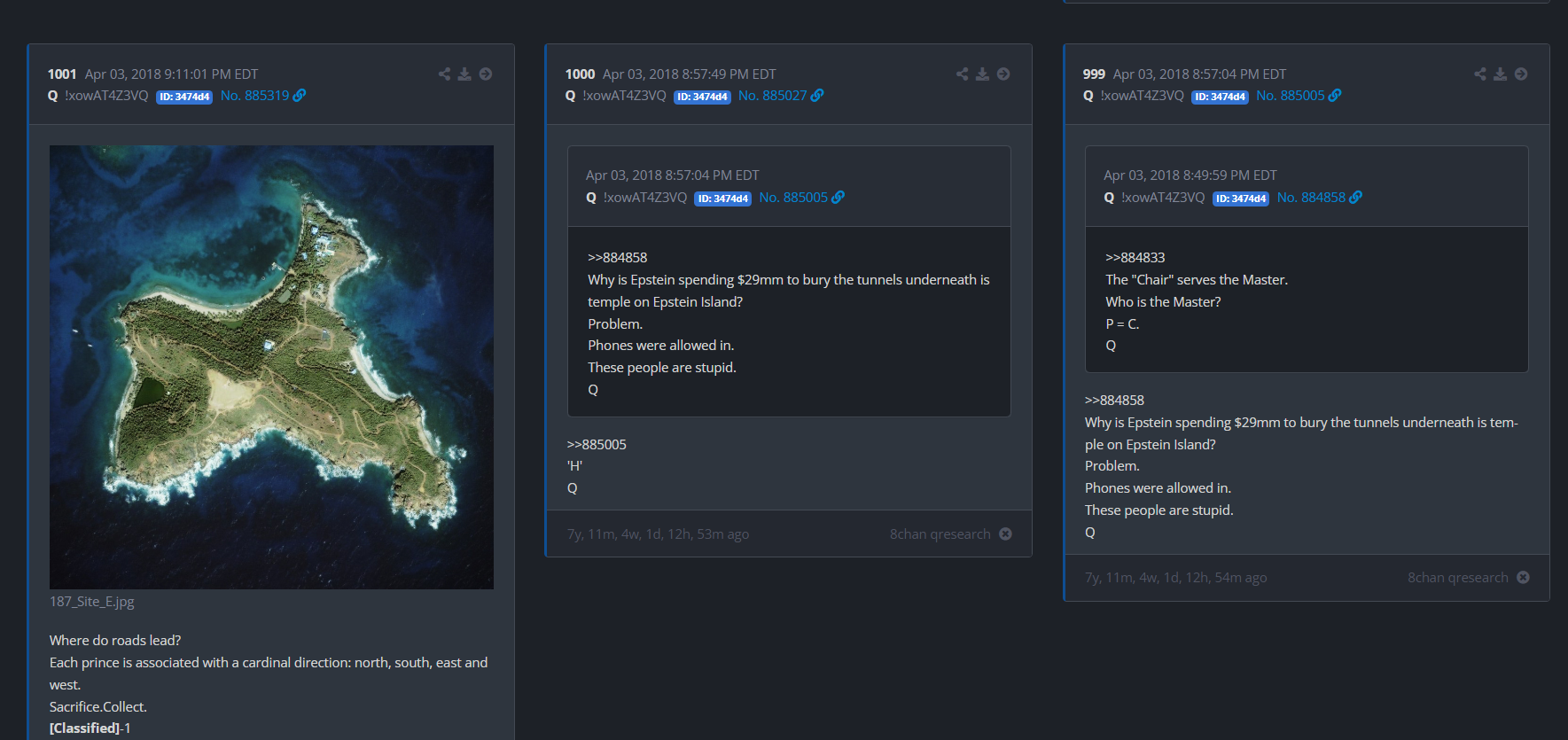Click the download icon on post 1000

point(982,74)
